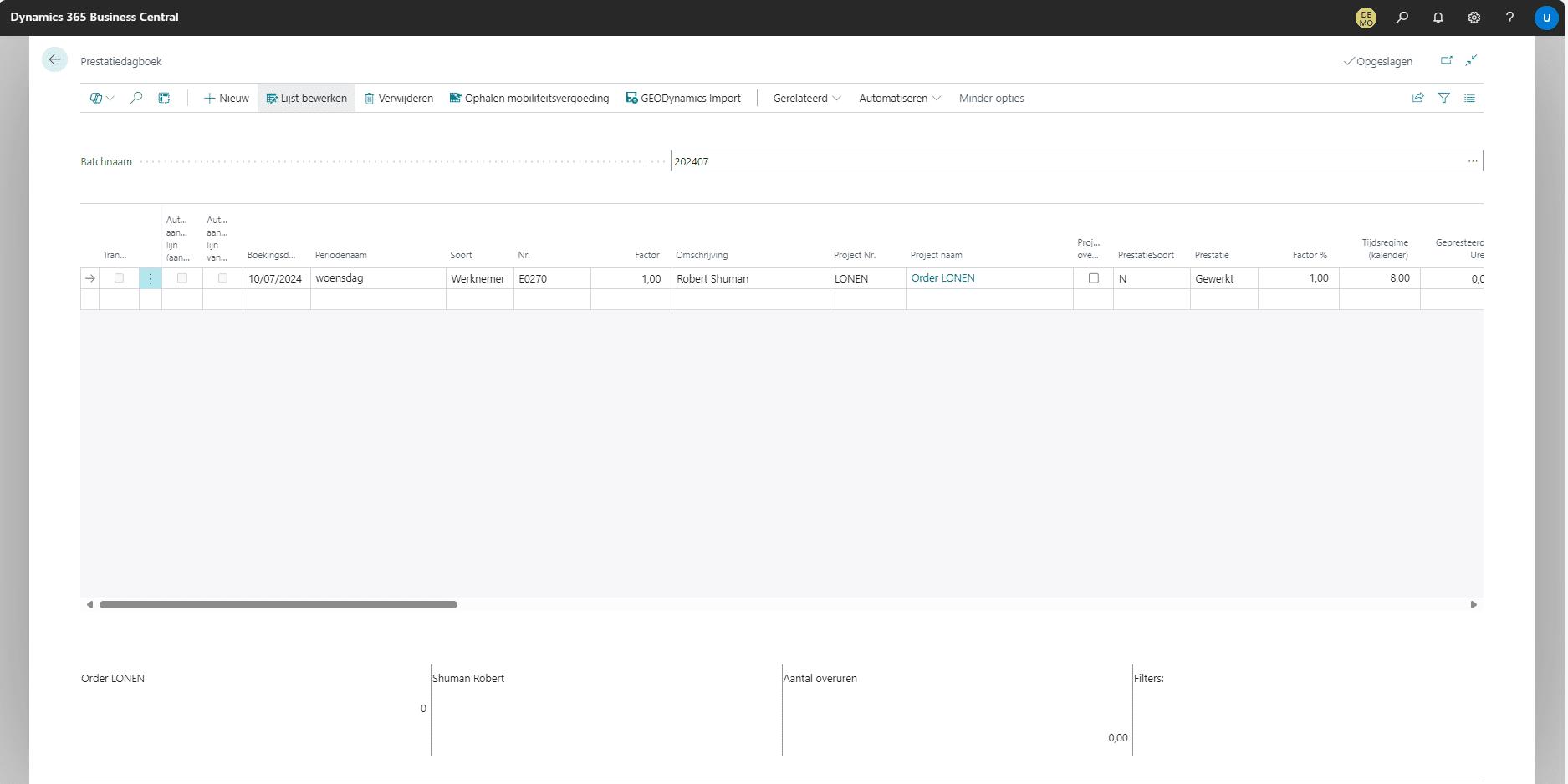Click the PrestatieSoort column header
This screenshot has height=784, width=1568.
click(1146, 255)
